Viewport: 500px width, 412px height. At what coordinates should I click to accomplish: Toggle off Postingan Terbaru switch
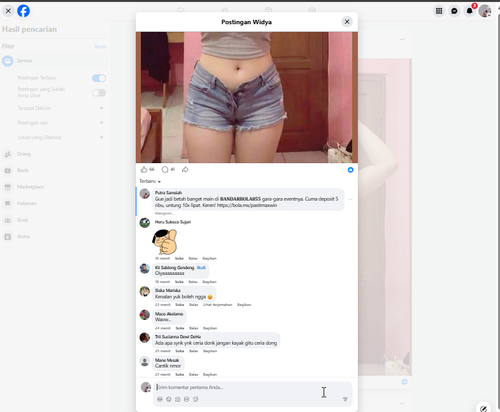pos(99,78)
